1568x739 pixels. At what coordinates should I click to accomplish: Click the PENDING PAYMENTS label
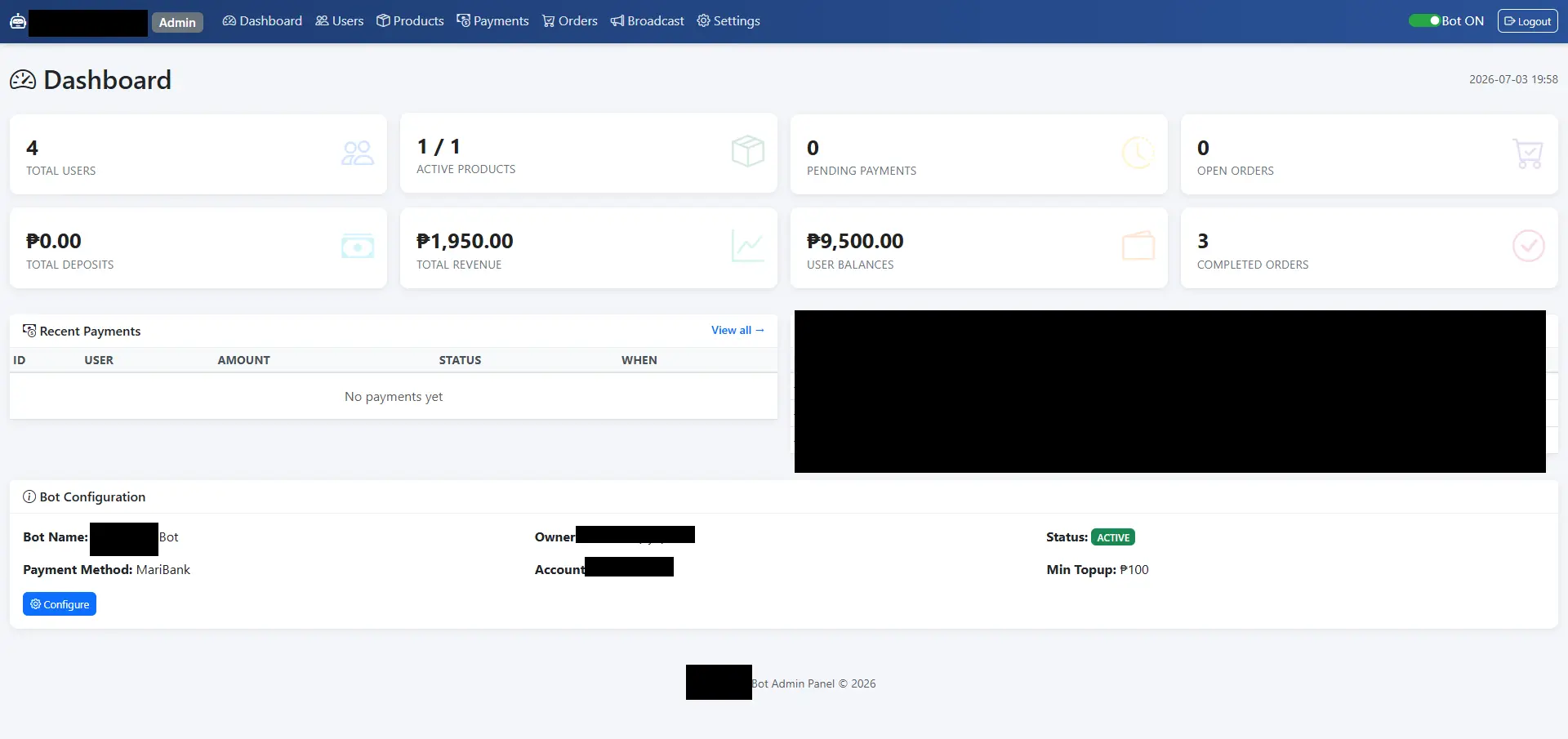[862, 171]
